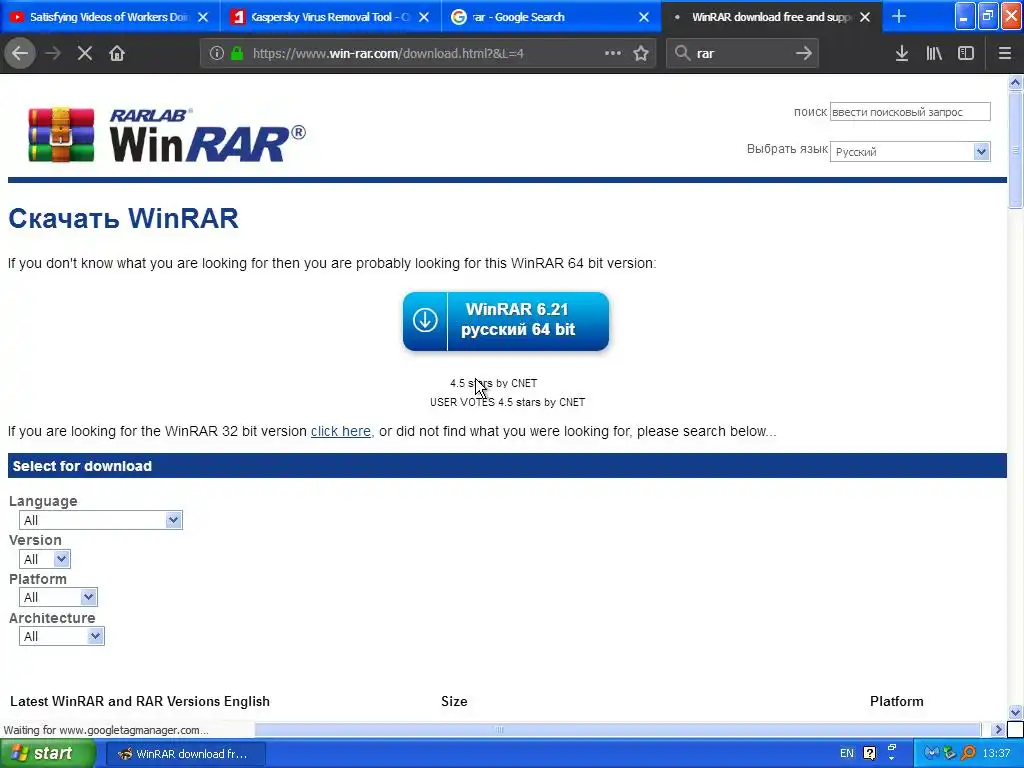Screen dimensions: 1024x768
Task: Switch to rar - Google Search tab
Action: coord(551,17)
